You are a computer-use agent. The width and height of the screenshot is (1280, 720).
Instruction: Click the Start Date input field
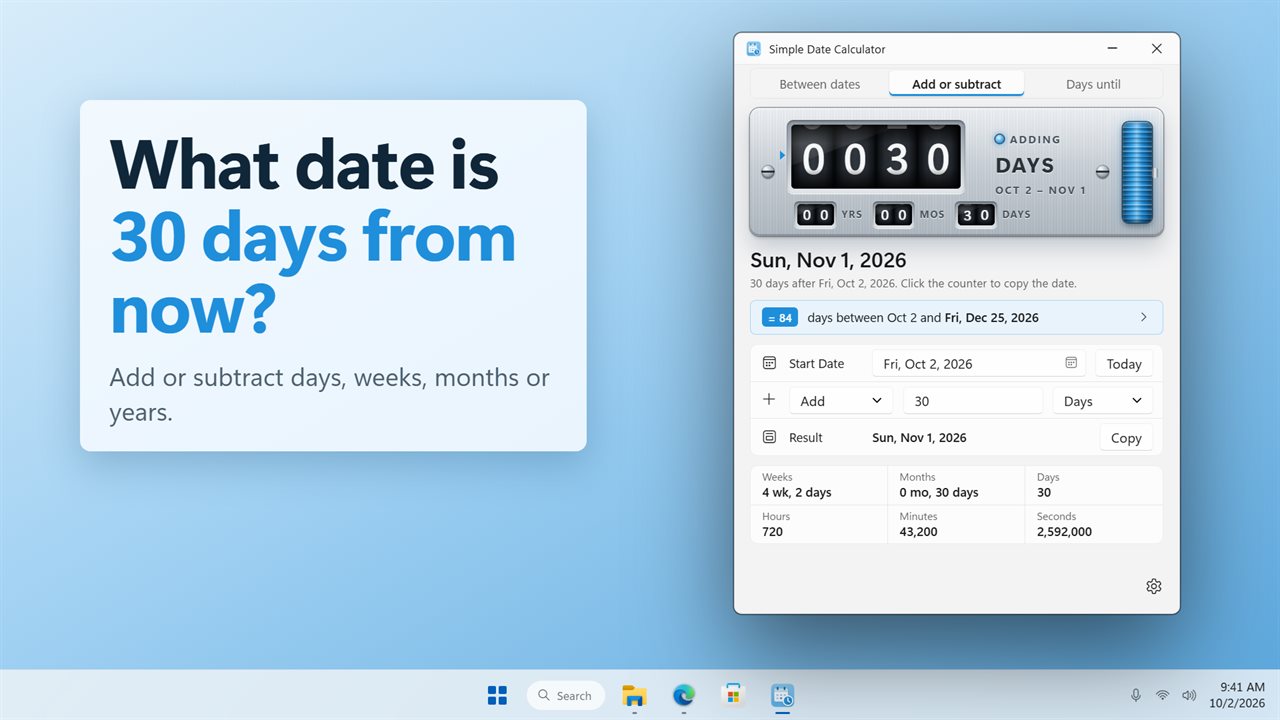click(979, 364)
